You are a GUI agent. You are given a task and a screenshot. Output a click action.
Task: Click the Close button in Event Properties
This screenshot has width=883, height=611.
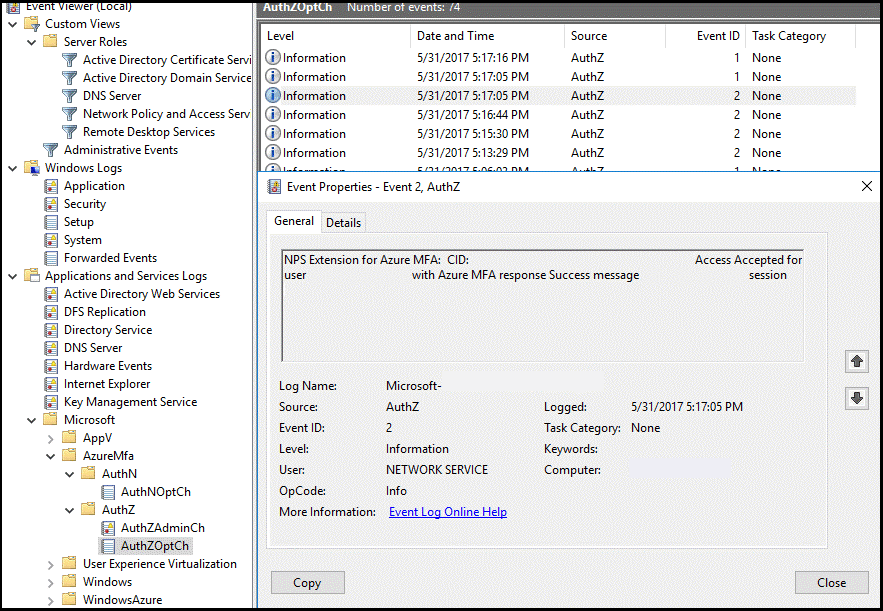[832, 582]
